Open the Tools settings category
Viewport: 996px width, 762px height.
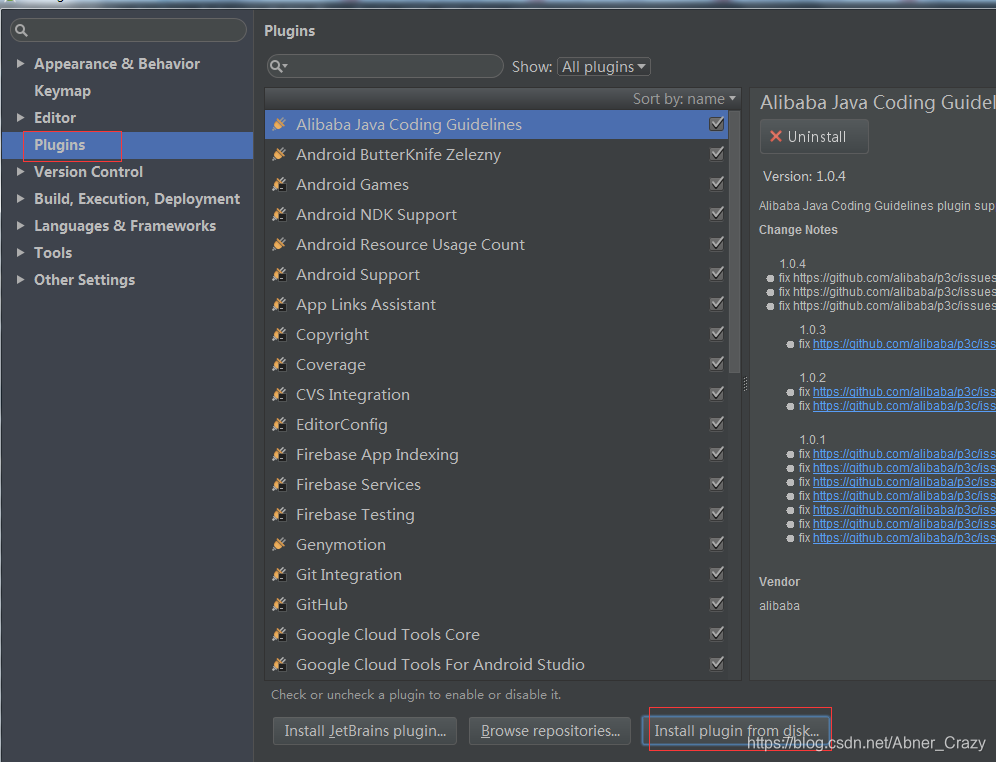(x=53, y=253)
